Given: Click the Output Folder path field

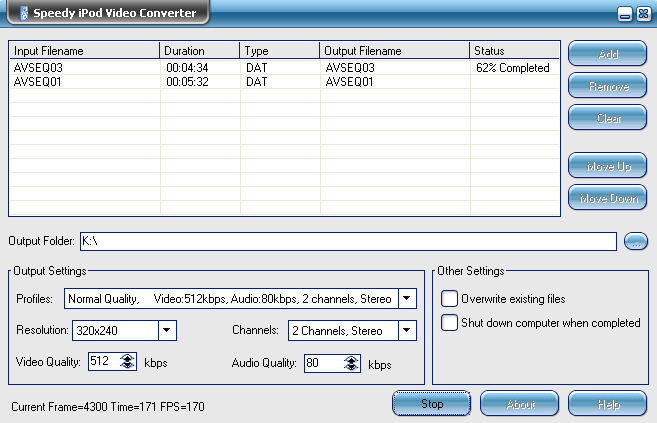Looking at the screenshot, I should (347, 241).
